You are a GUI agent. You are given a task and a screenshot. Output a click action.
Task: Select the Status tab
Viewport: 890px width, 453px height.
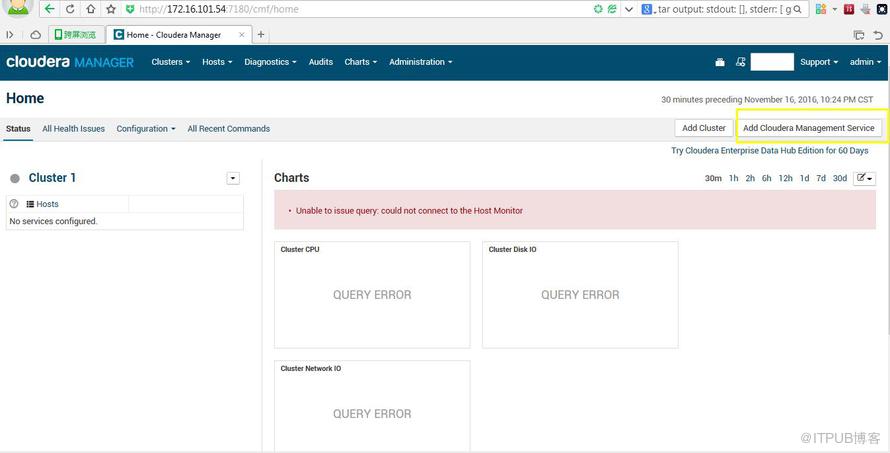coord(18,129)
